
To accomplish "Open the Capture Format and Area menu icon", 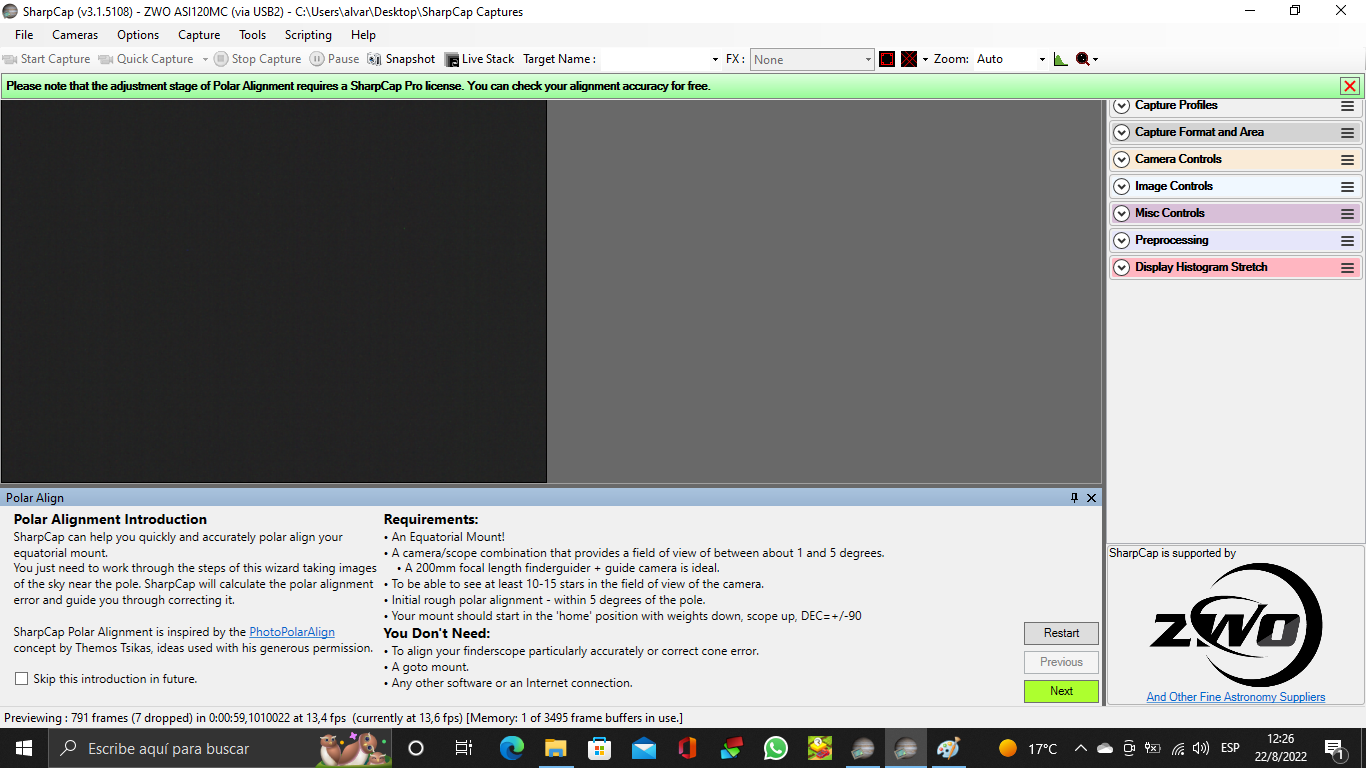I will tap(1348, 133).
